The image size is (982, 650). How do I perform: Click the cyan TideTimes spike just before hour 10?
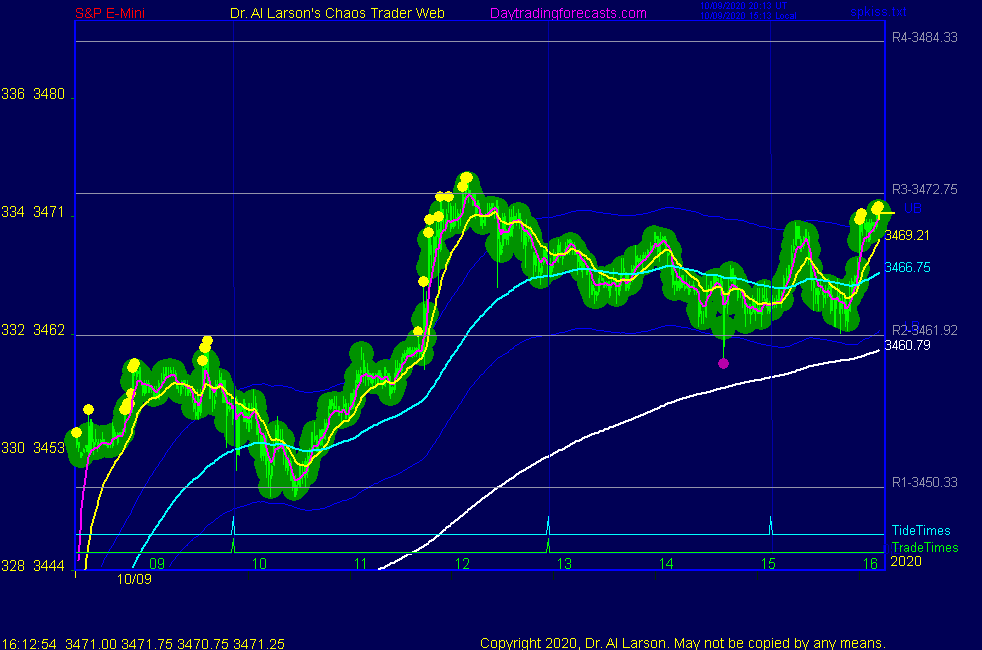(234, 525)
